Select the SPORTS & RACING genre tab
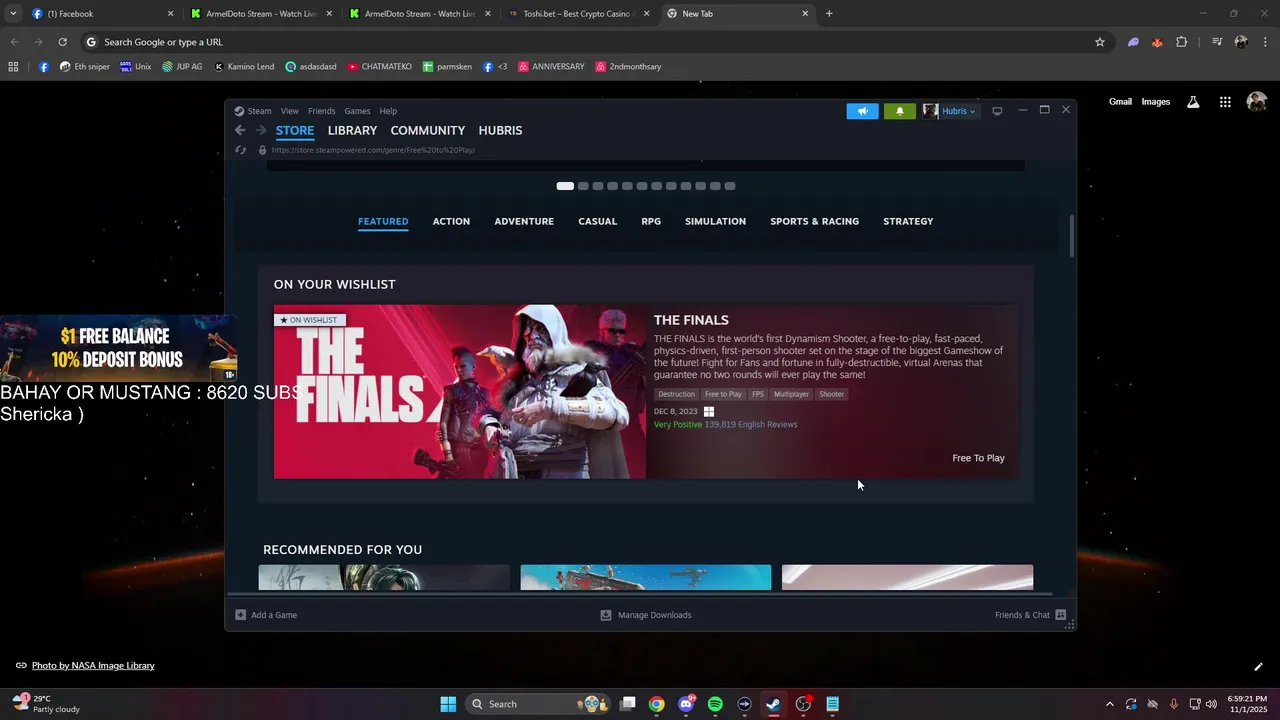 click(x=814, y=221)
